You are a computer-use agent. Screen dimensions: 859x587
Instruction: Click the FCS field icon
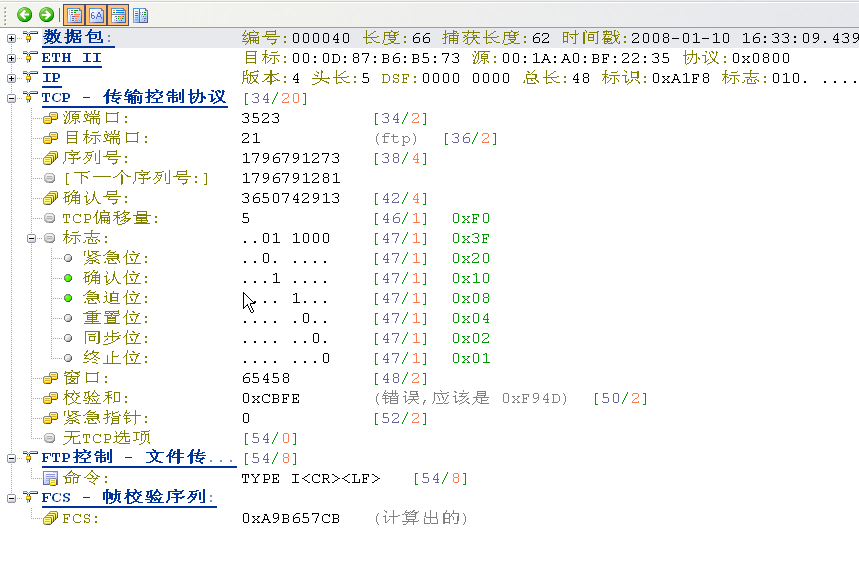[50, 518]
